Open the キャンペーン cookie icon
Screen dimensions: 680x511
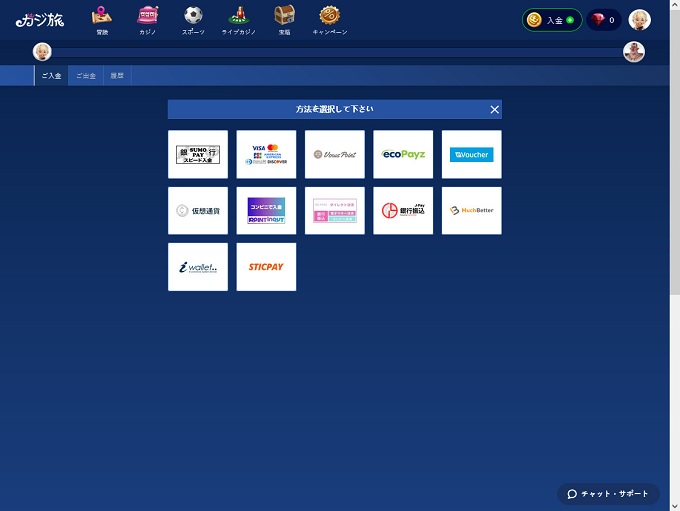point(329,18)
